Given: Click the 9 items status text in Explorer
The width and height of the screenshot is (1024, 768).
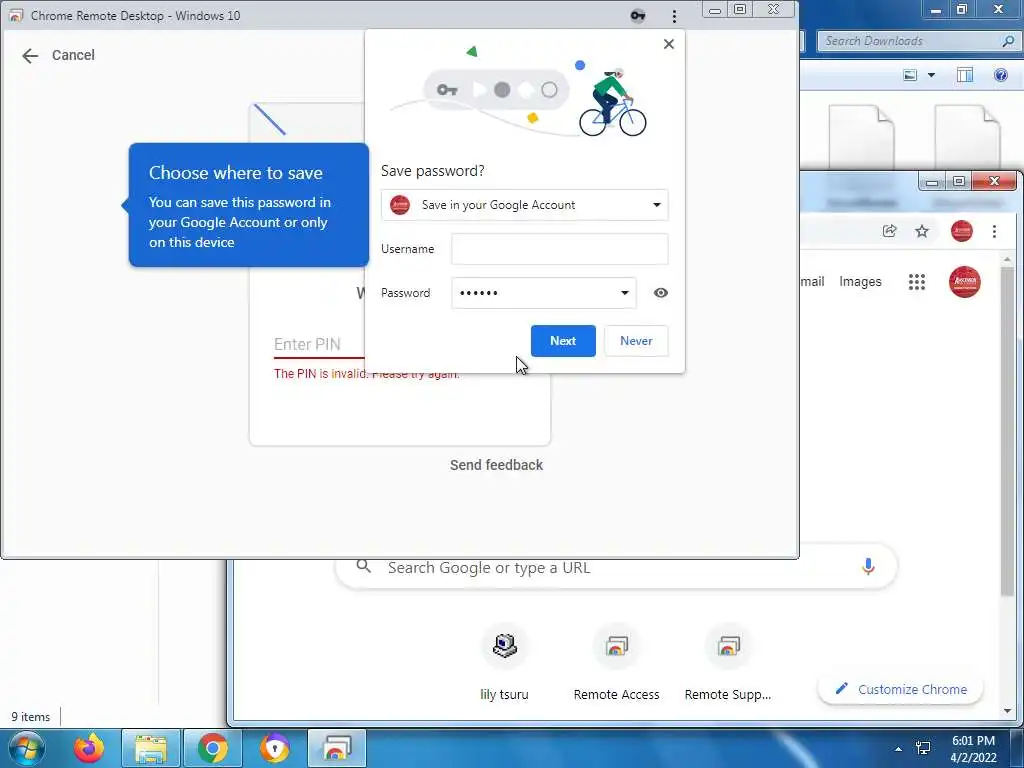Looking at the screenshot, I should pos(31,716).
